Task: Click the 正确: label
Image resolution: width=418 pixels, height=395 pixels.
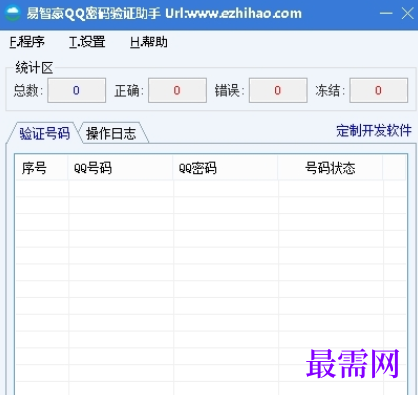Action: [129, 91]
